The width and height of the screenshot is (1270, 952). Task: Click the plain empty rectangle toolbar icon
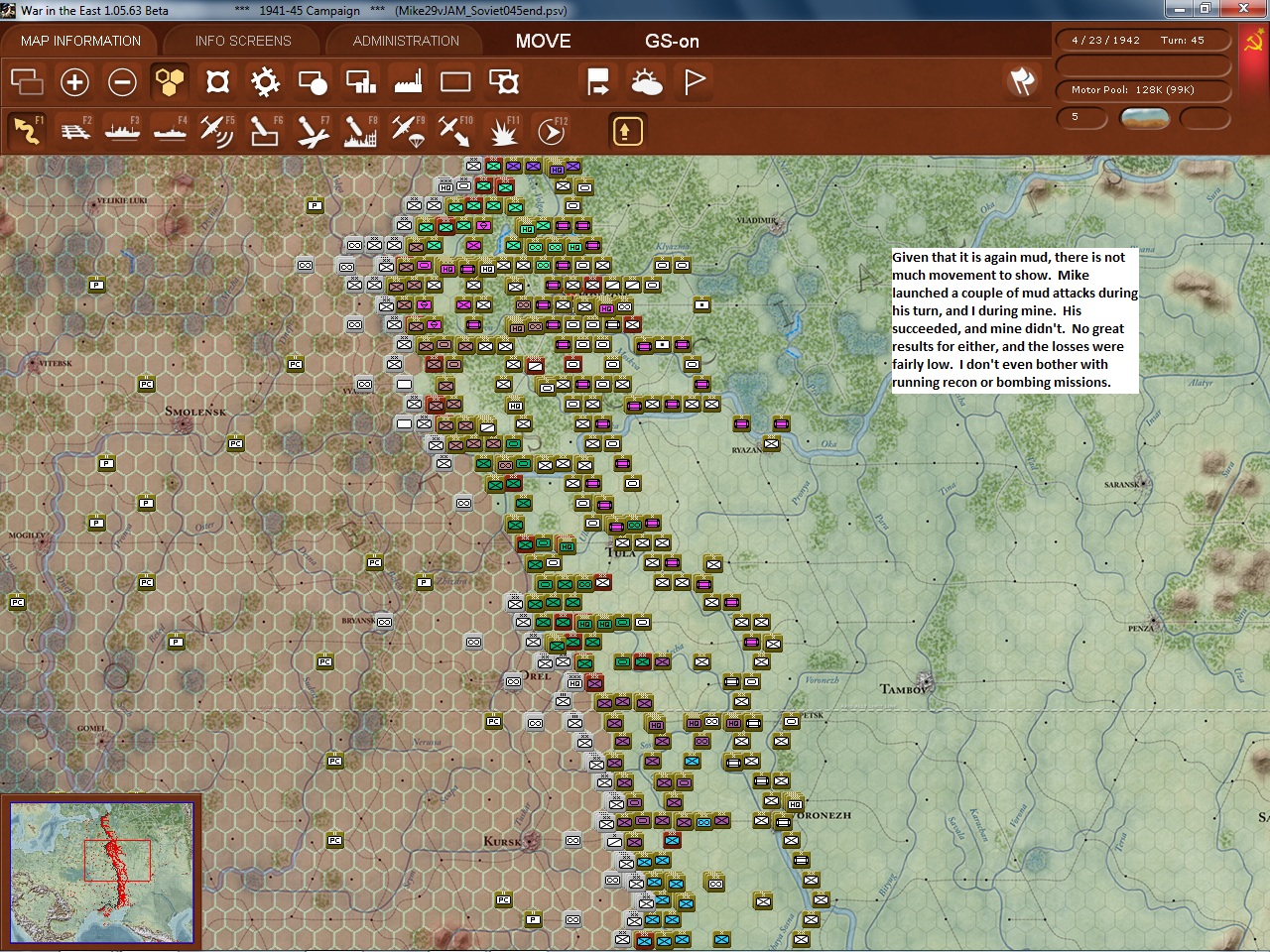click(455, 81)
